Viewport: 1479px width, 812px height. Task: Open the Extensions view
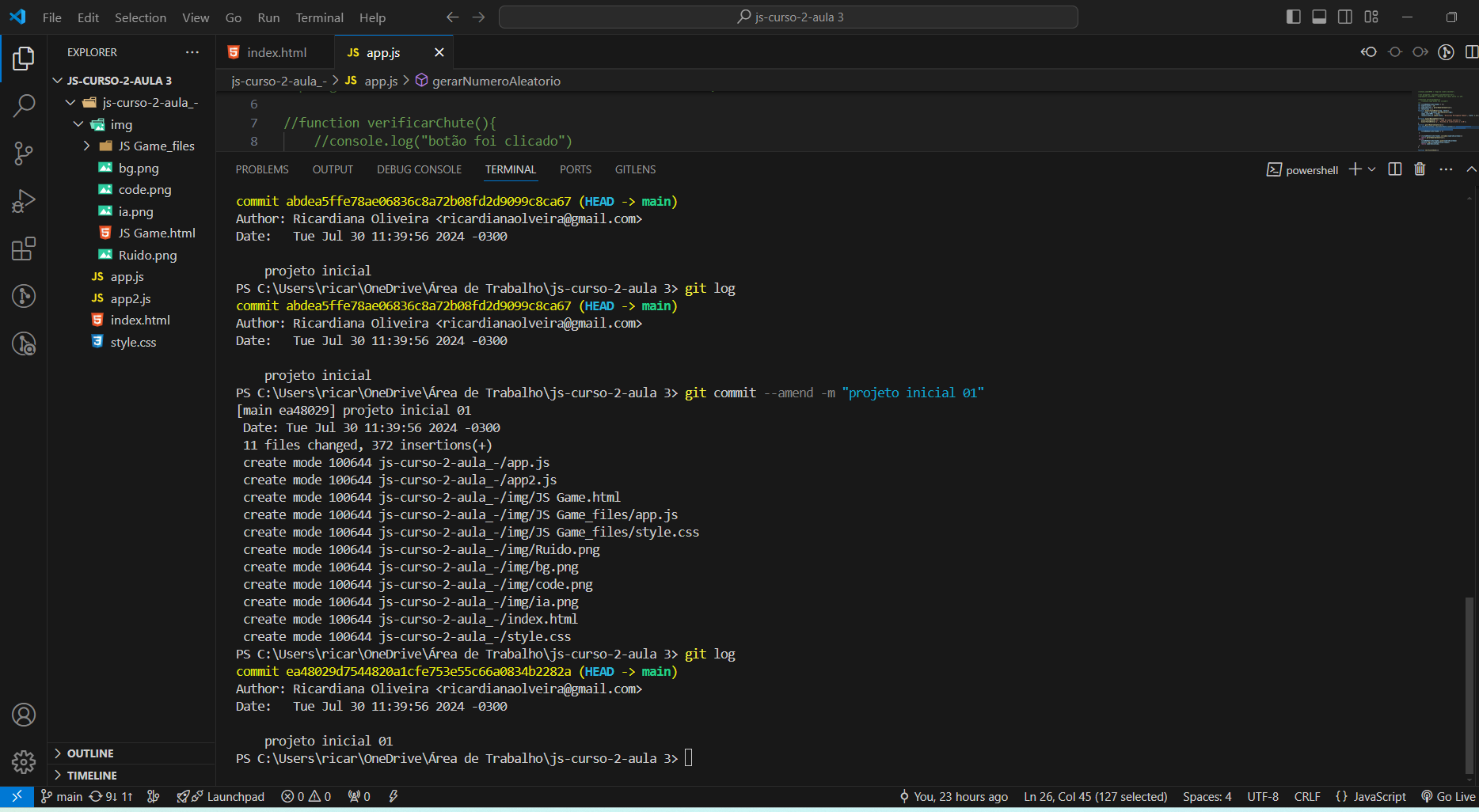[x=24, y=249]
